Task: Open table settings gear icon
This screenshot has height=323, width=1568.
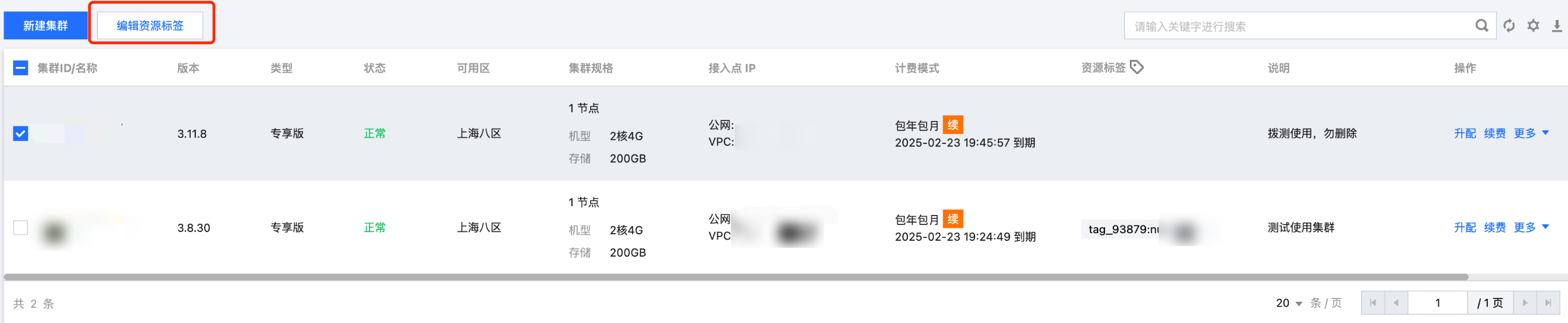Action: [1533, 26]
